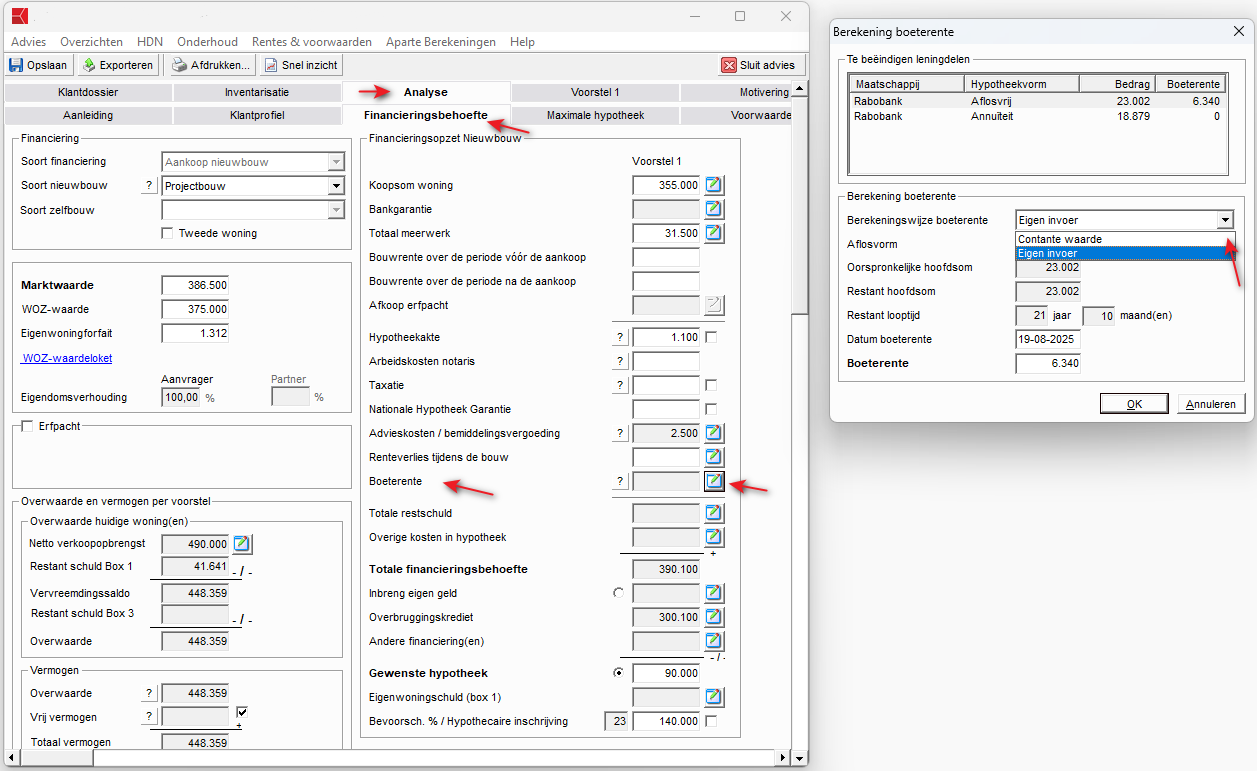This screenshot has height=771, width=1257.
Task: Open the Advies menu
Action: pyautogui.click(x=28, y=42)
